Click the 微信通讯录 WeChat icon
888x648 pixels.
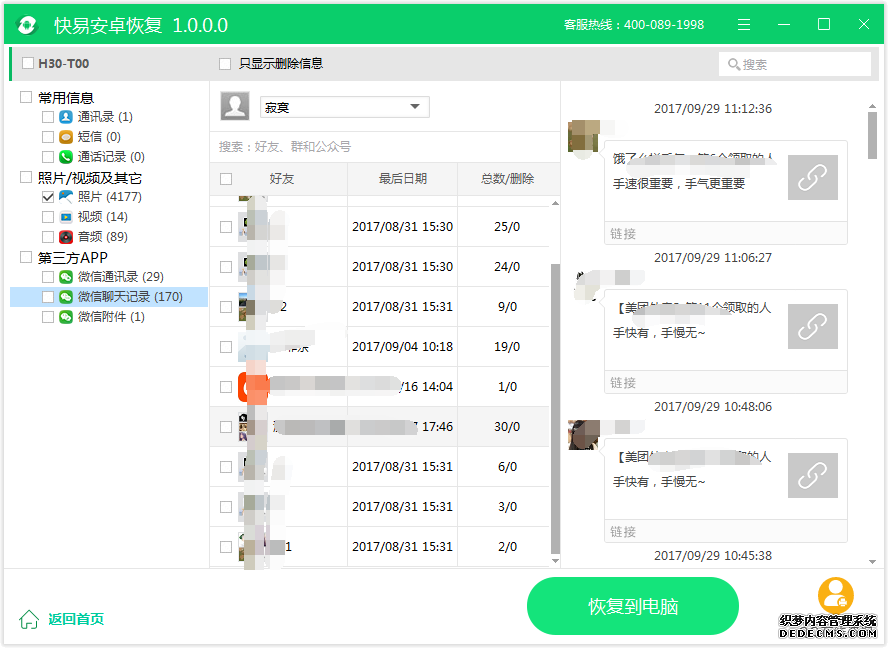coord(66,276)
